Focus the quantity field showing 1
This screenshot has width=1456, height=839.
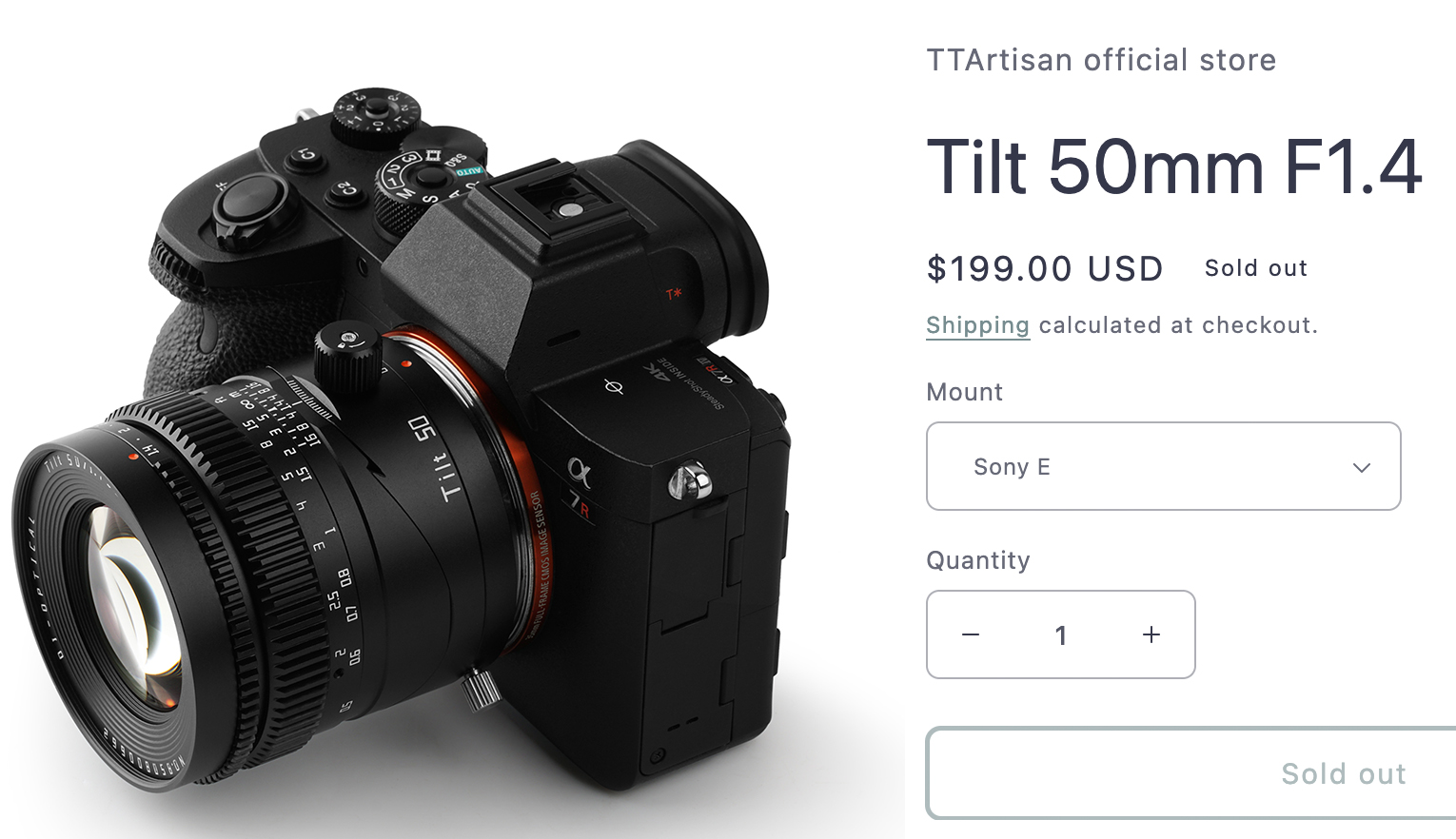point(1061,634)
